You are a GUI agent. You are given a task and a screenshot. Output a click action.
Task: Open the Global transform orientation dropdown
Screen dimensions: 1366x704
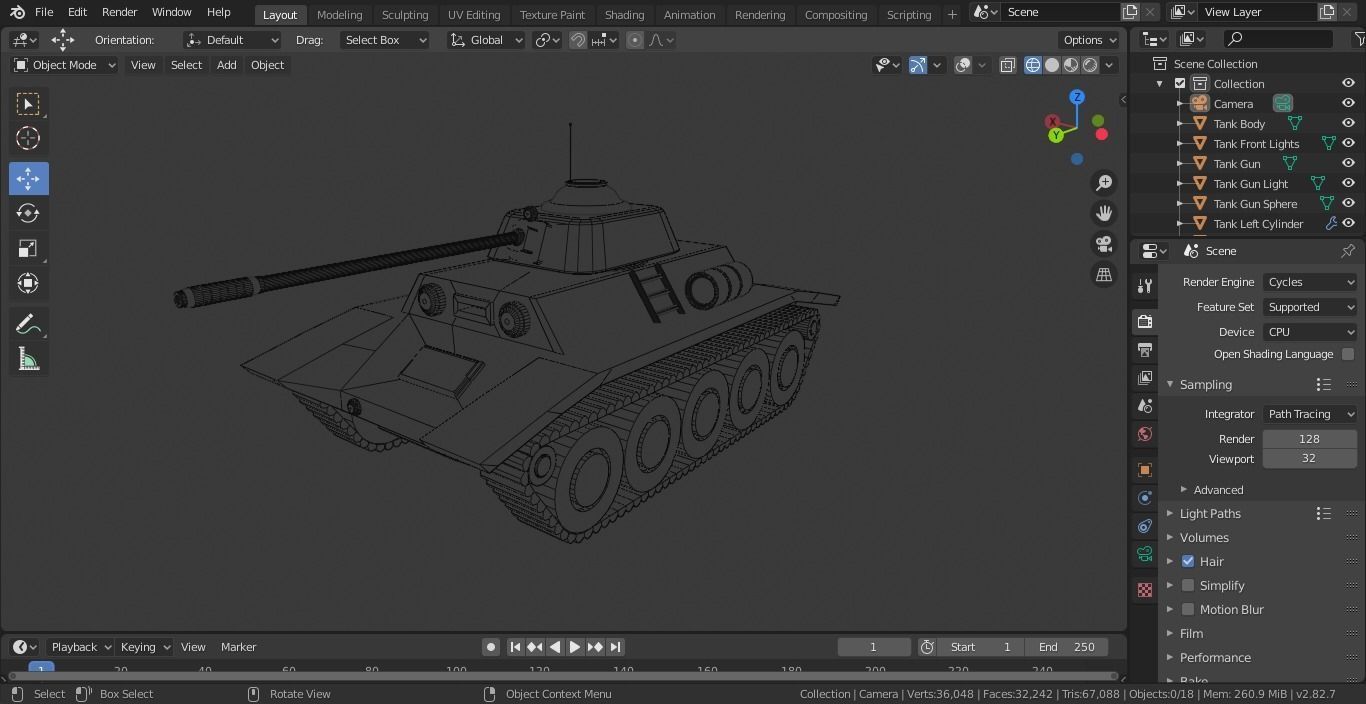pos(486,40)
